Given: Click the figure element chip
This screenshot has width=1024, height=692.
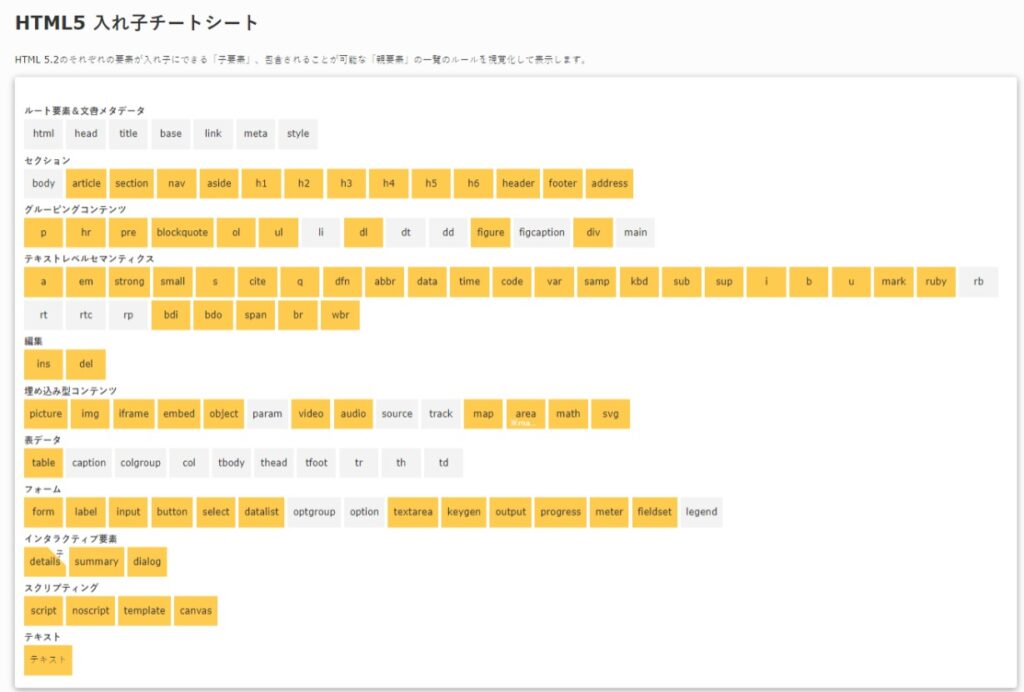Looking at the screenshot, I should pyautogui.click(x=490, y=232).
